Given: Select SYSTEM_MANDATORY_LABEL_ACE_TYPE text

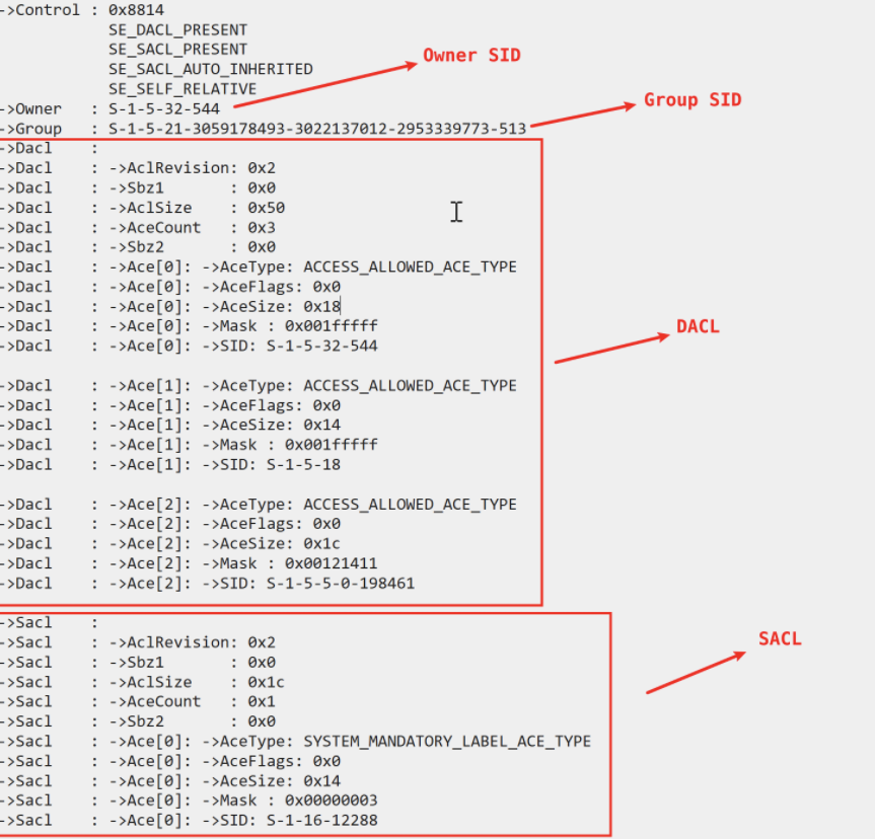Looking at the screenshot, I should point(447,741).
